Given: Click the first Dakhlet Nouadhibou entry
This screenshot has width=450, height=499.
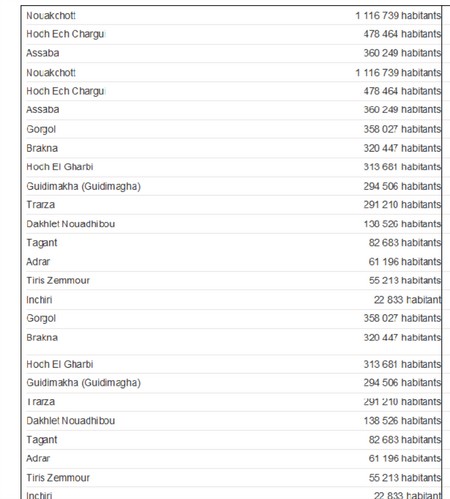Looking at the screenshot, I should click(71, 224).
